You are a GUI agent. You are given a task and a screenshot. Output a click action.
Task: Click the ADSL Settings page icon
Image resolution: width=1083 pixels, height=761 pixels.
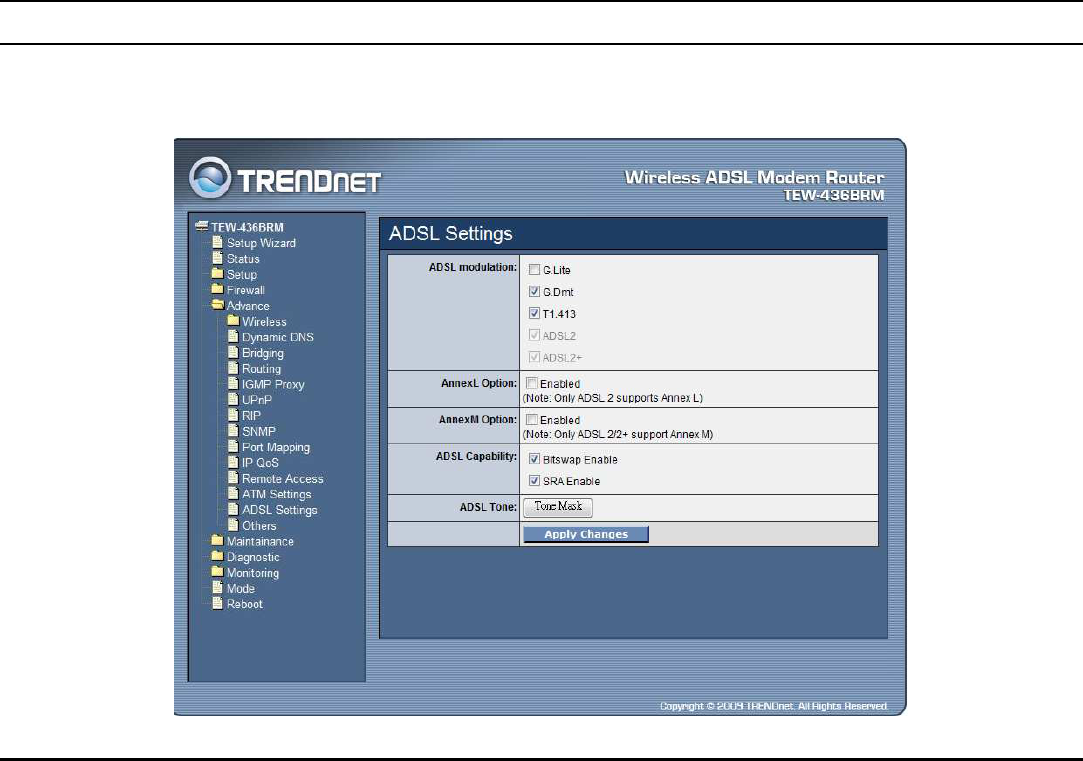point(233,509)
